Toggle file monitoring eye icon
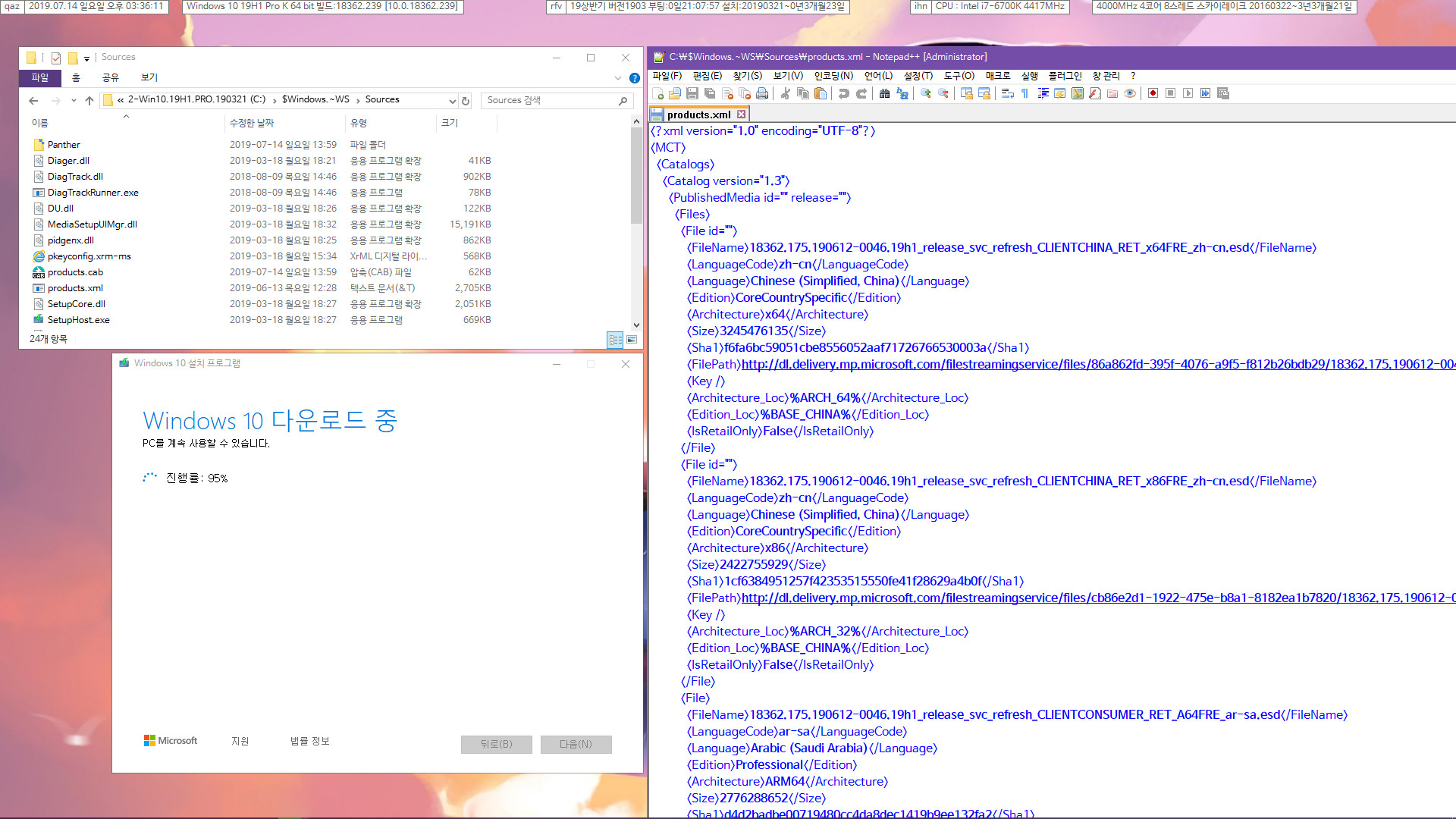1456x819 pixels. click(1130, 93)
